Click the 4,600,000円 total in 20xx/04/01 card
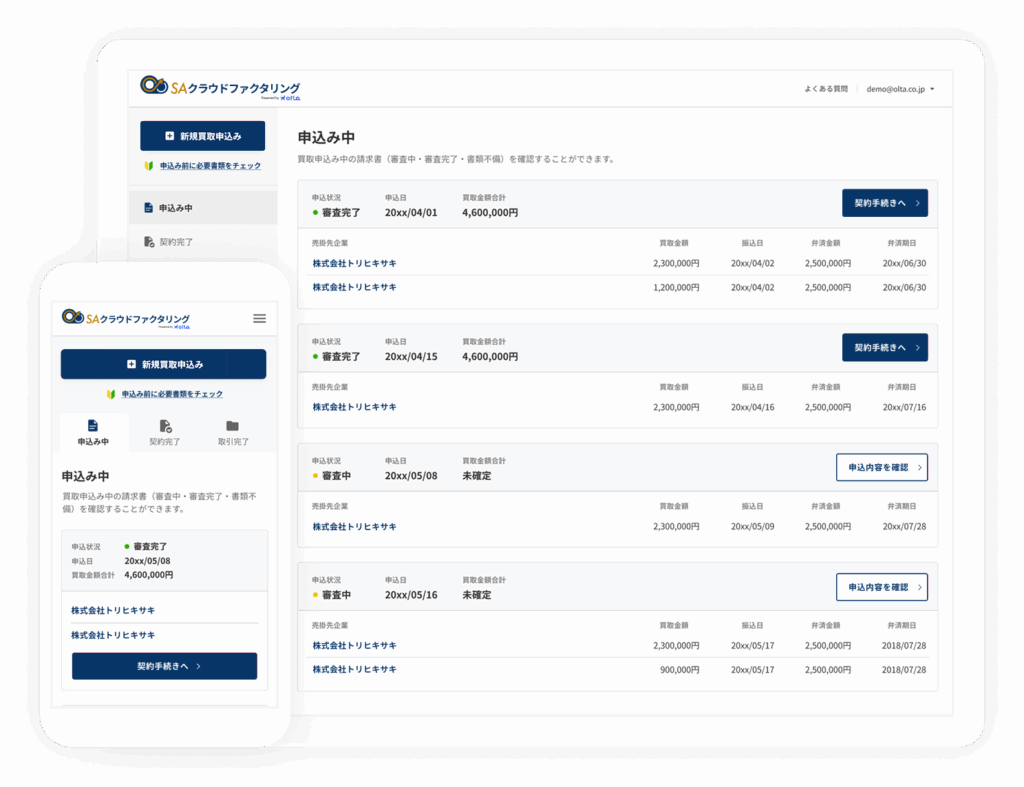This screenshot has height=787, width=1024. 490,213
